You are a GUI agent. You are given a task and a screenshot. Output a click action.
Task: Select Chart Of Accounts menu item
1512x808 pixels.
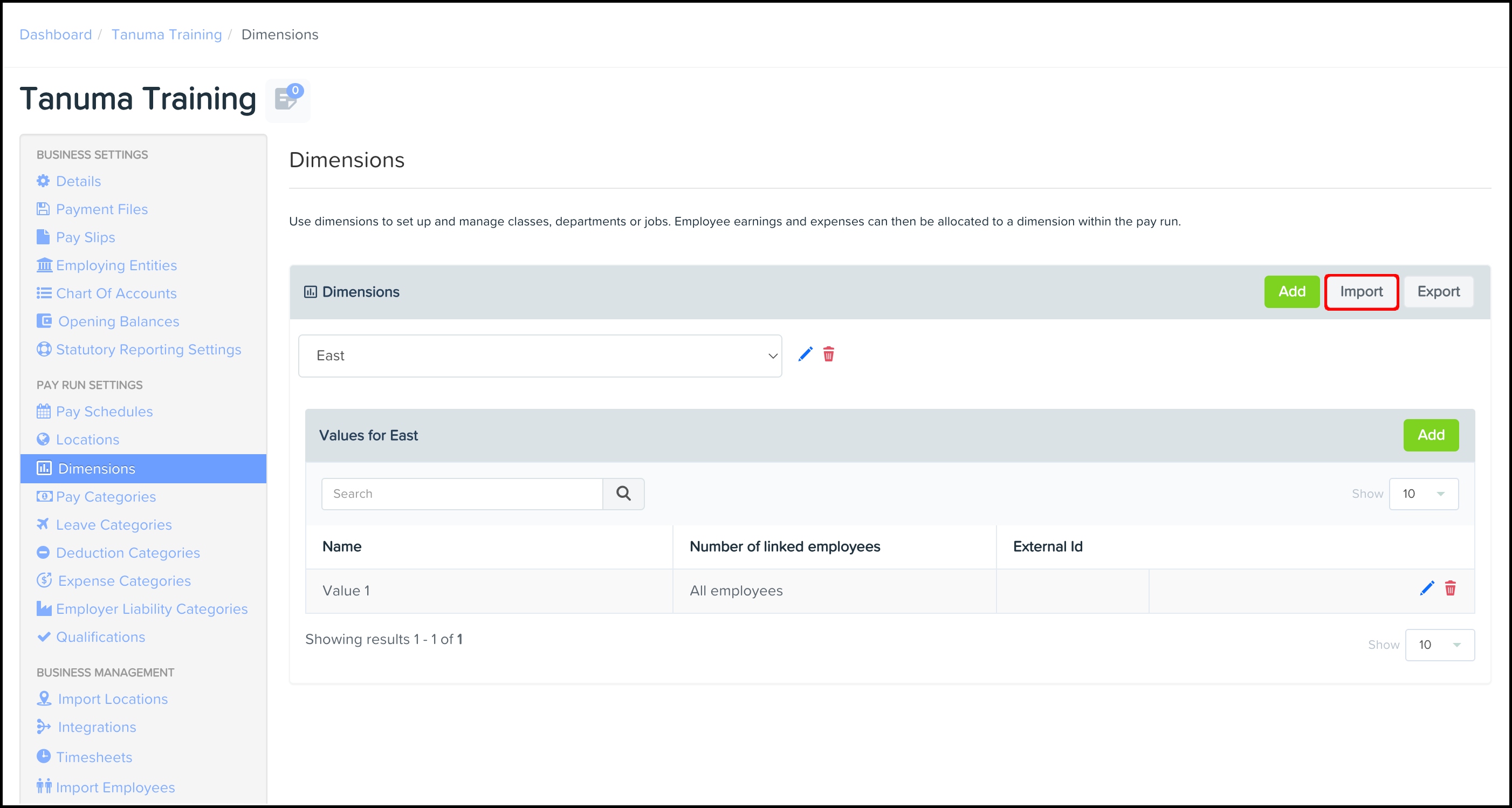coord(115,293)
